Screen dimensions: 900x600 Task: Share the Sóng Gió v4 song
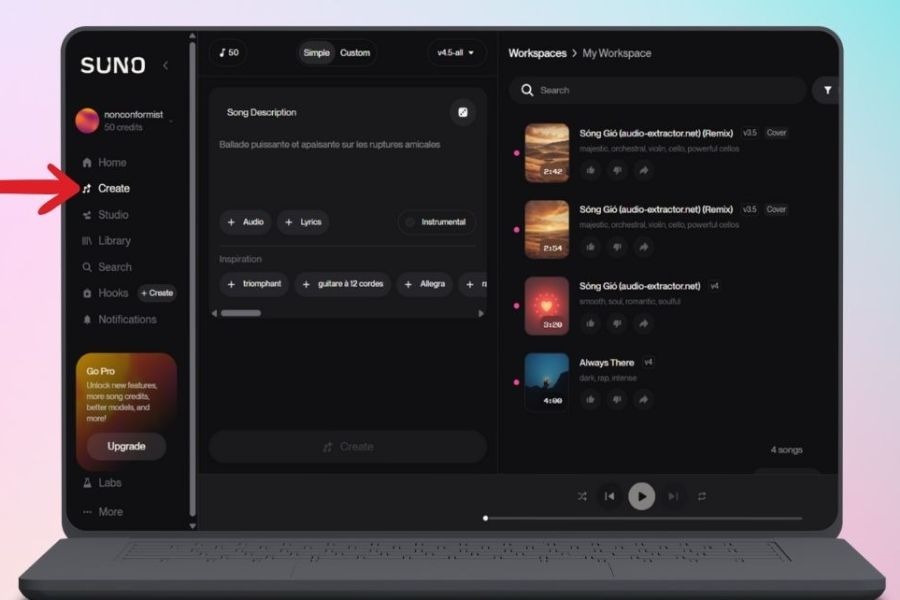pos(643,323)
